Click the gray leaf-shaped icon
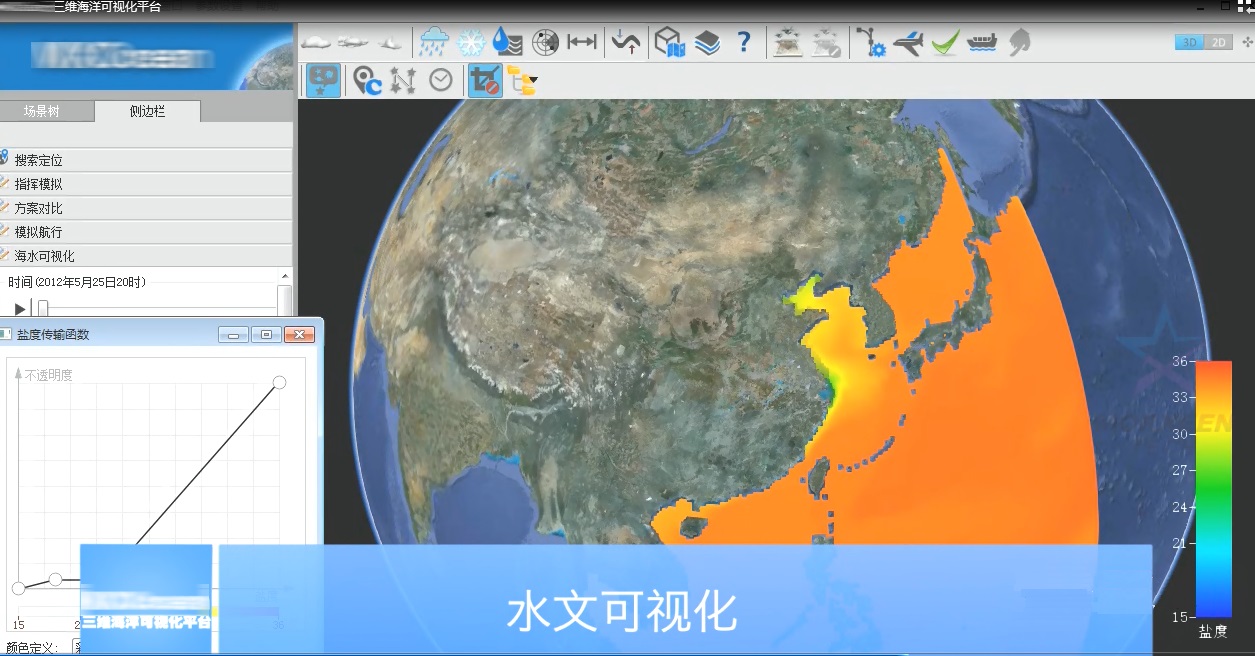1255x656 pixels. pos(1020,43)
